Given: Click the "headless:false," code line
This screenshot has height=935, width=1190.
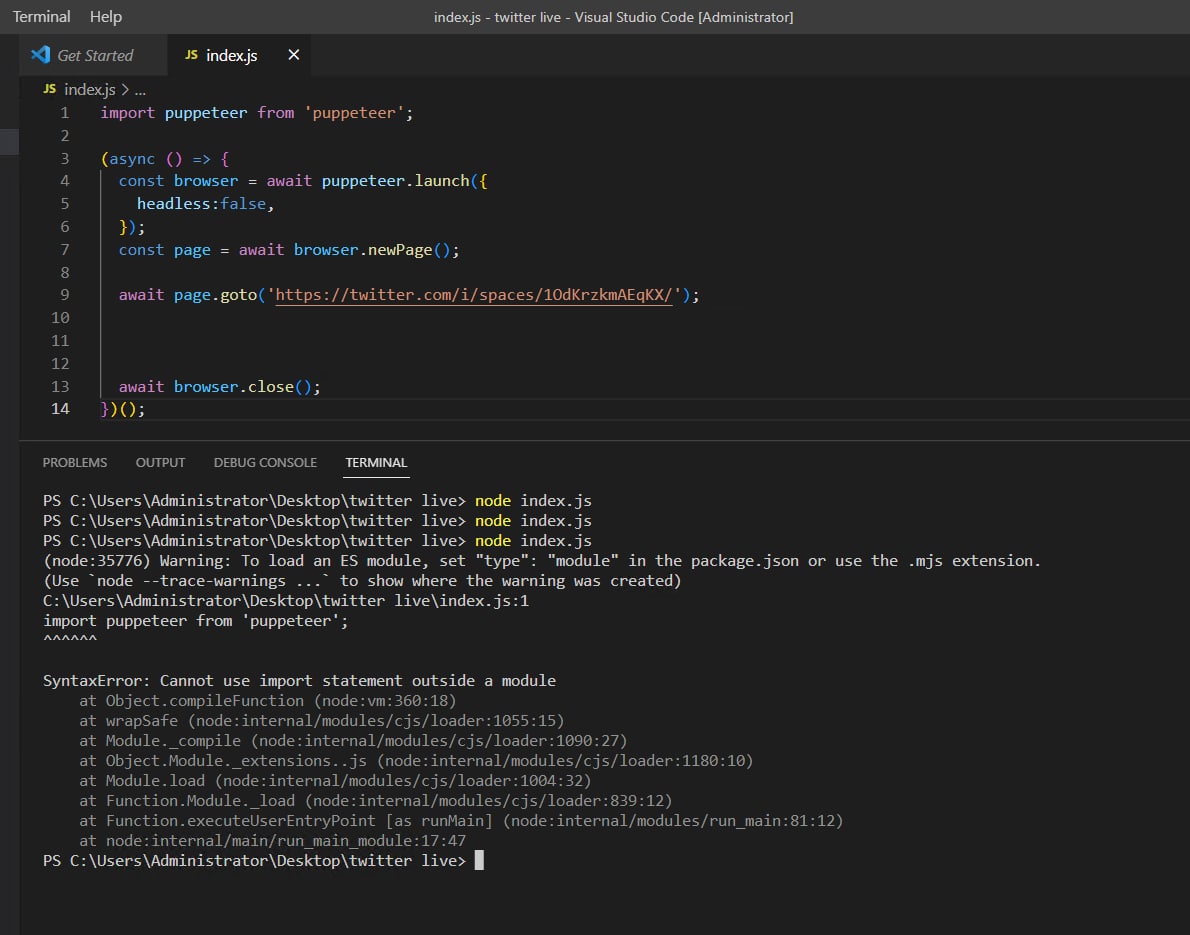Looking at the screenshot, I should (x=205, y=204).
